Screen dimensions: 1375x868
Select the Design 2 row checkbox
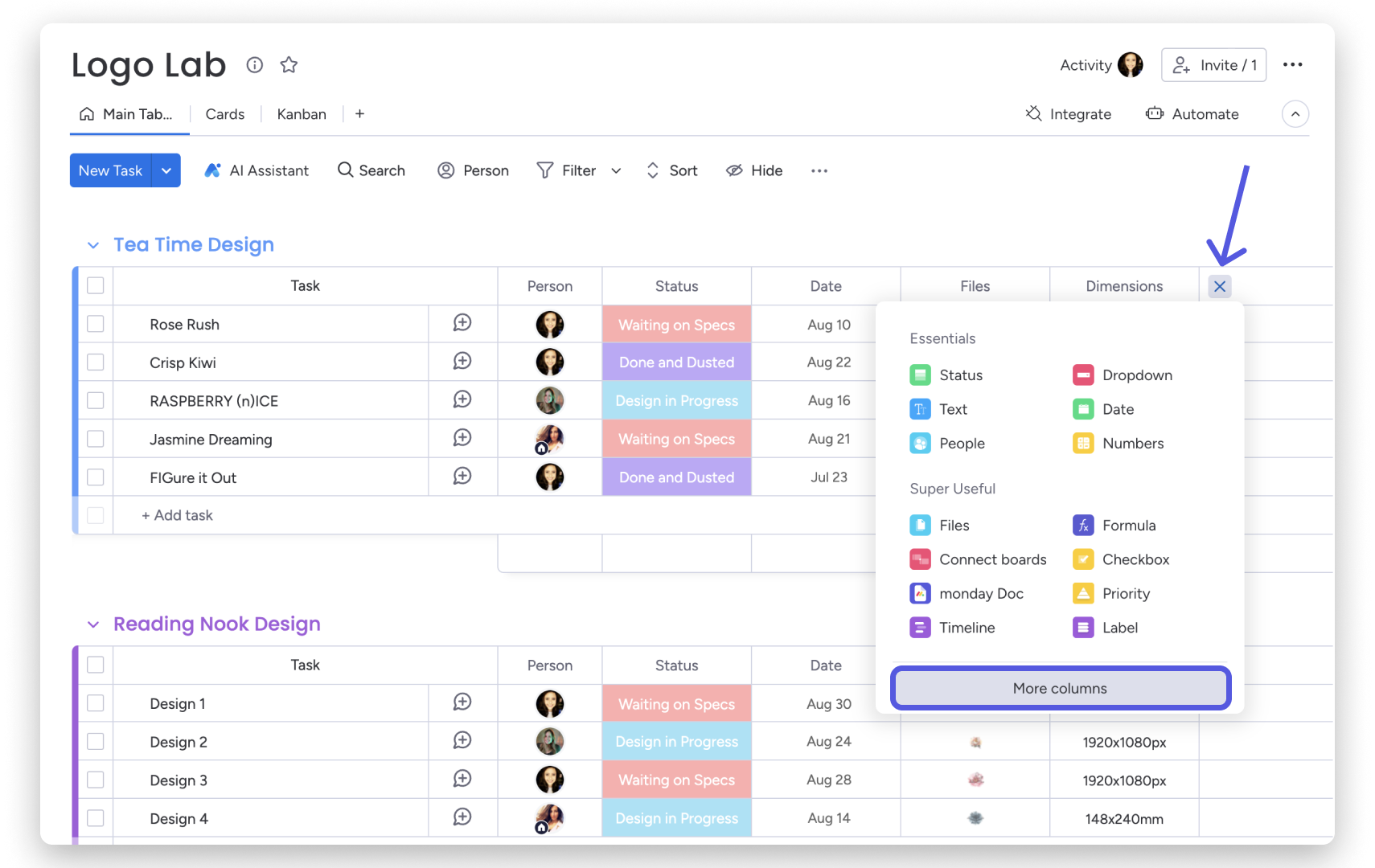96,742
